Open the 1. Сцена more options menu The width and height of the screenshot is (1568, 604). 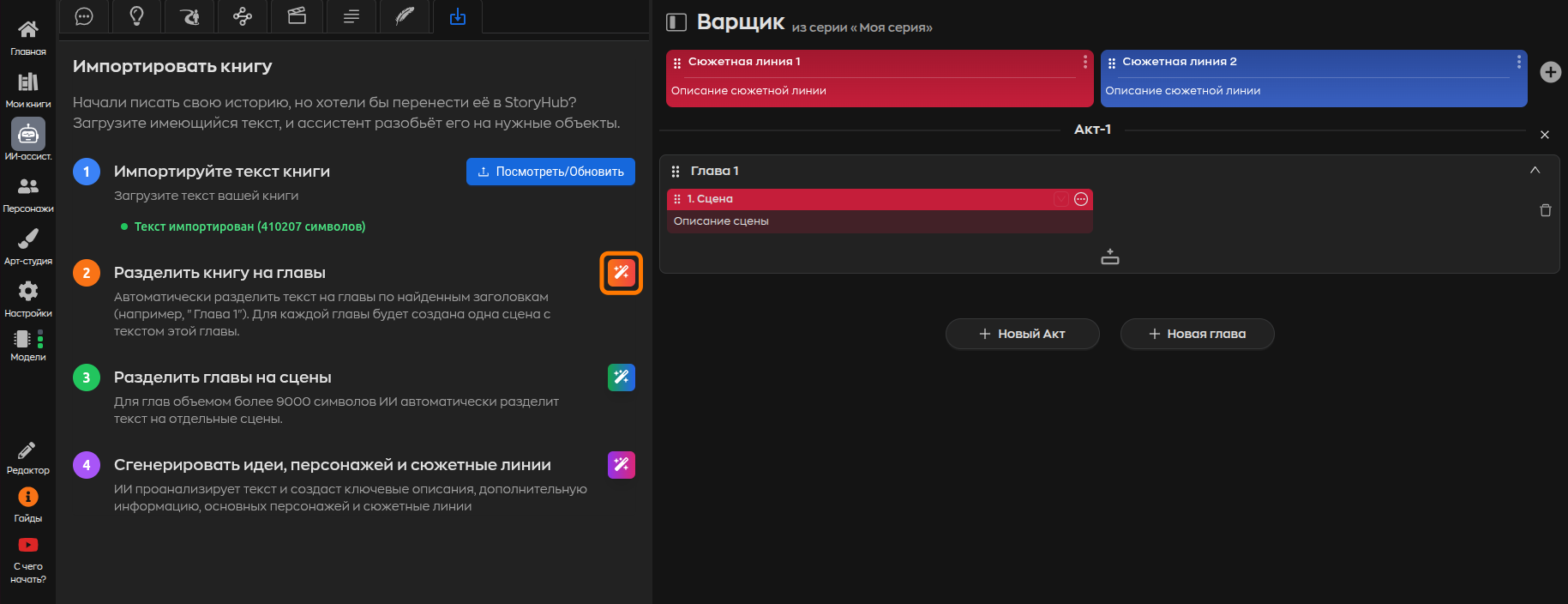(1081, 199)
